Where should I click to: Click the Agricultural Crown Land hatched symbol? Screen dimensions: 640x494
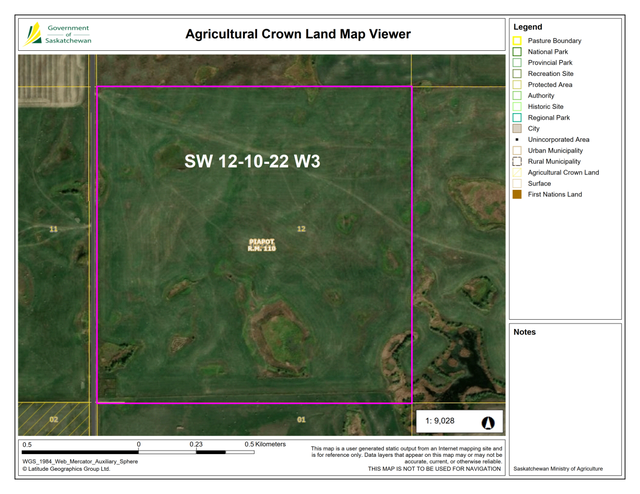click(x=517, y=173)
